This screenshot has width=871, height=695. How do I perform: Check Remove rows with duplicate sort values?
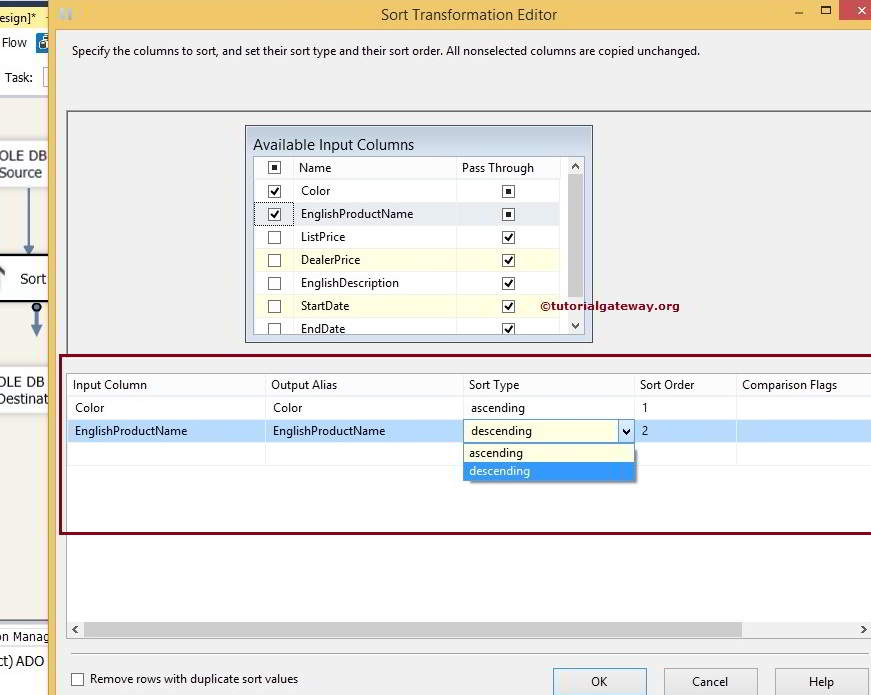pyautogui.click(x=76, y=679)
